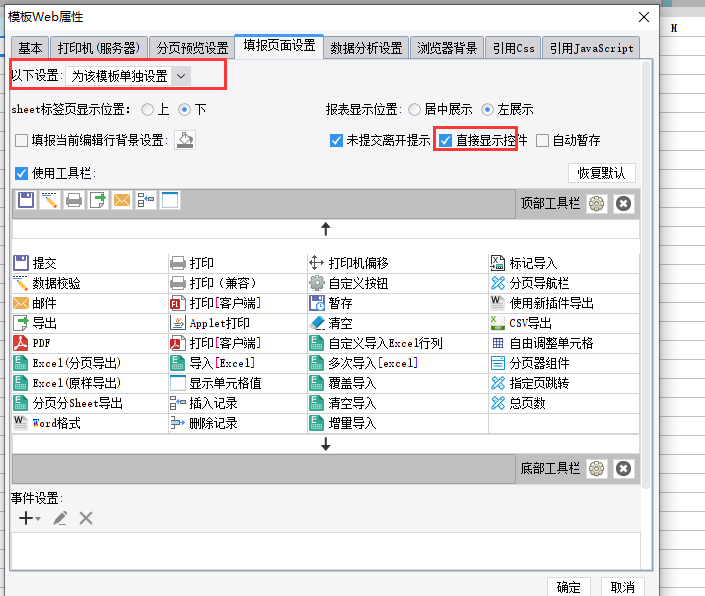Close the 模板Web属性 dialog
The image size is (705, 596).
(x=644, y=17)
